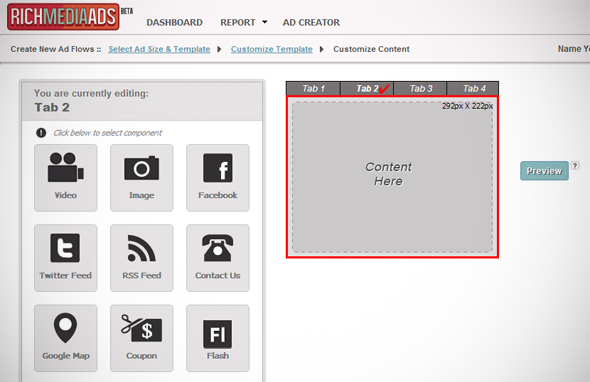Screen dimensions: 590x382
Task: Switch to Tab 2
Action: pos(367,88)
